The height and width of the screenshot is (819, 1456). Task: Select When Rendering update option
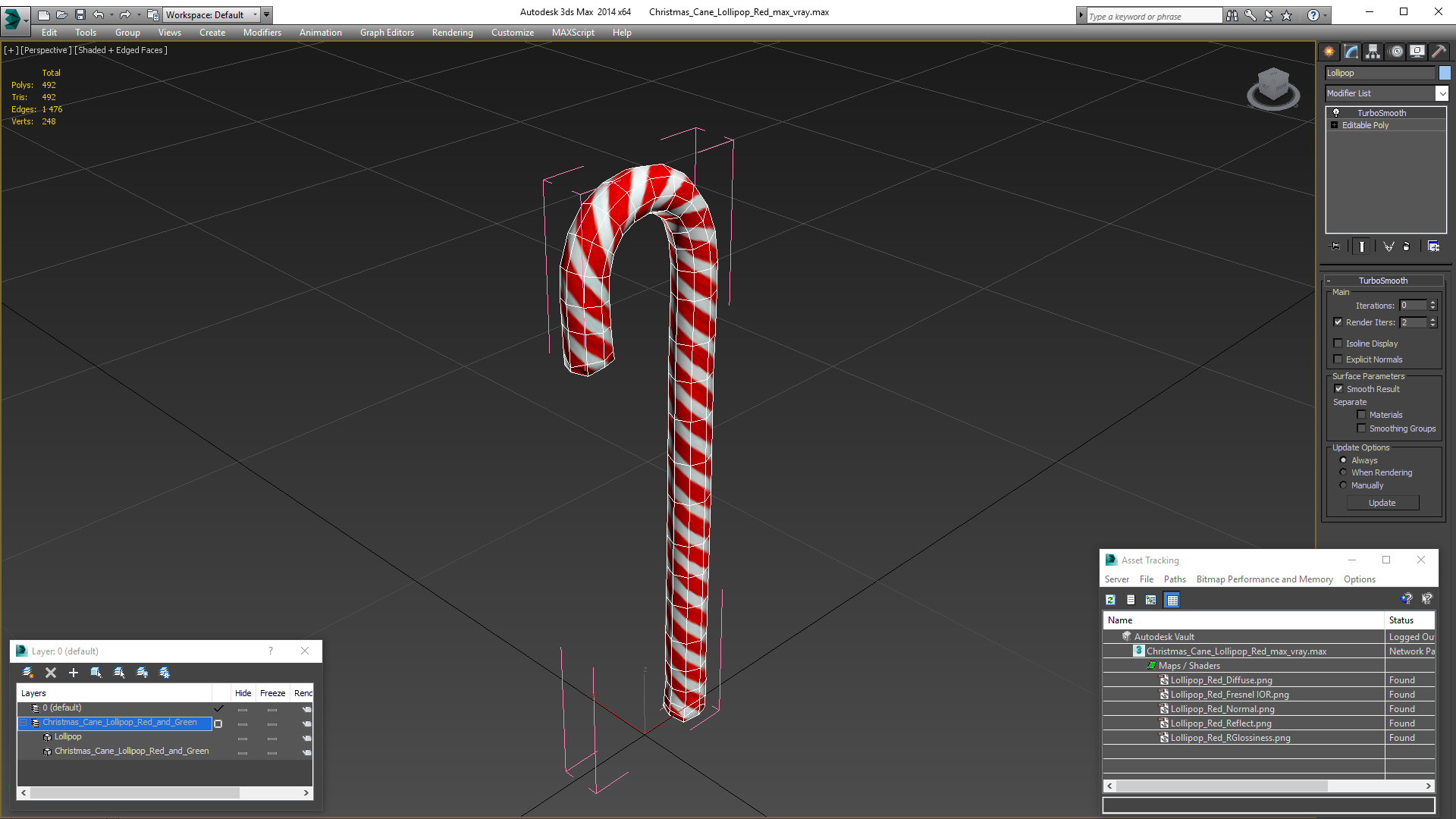[x=1344, y=472]
